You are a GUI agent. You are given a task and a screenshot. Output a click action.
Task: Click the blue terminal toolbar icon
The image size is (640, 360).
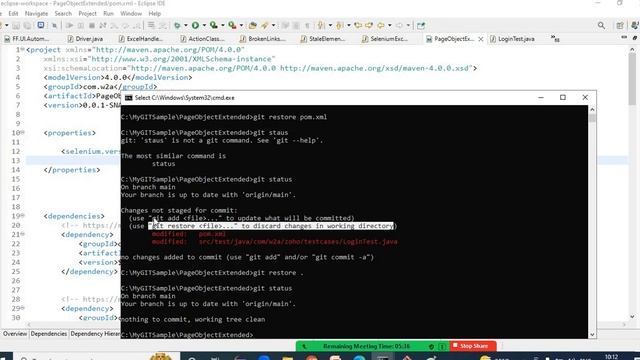pyautogui.click(x=40, y=25)
